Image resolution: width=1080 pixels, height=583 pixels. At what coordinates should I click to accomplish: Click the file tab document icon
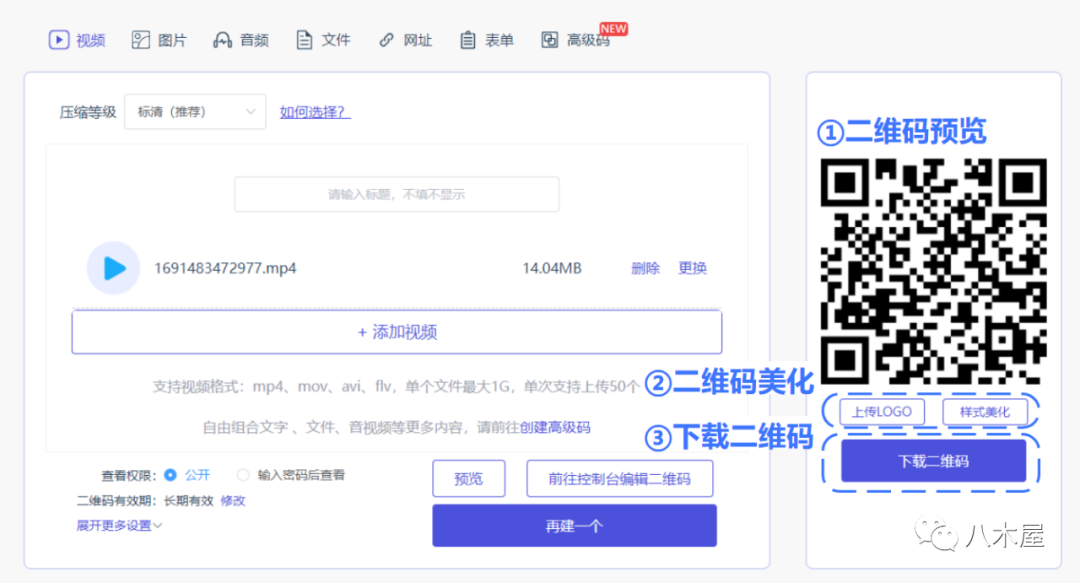coord(304,40)
